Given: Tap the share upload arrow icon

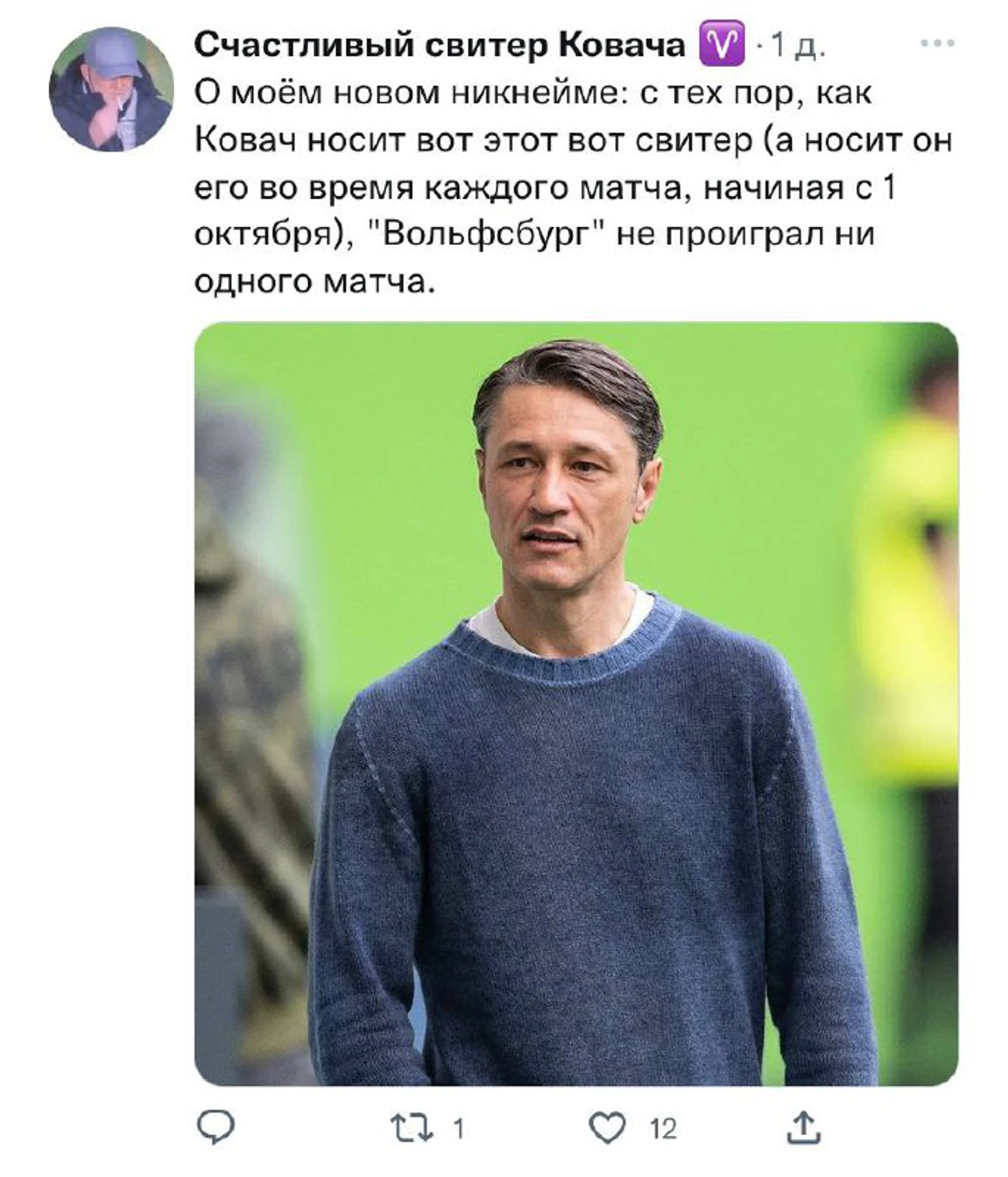Looking at the screenshot, I should coord(804,1127).
